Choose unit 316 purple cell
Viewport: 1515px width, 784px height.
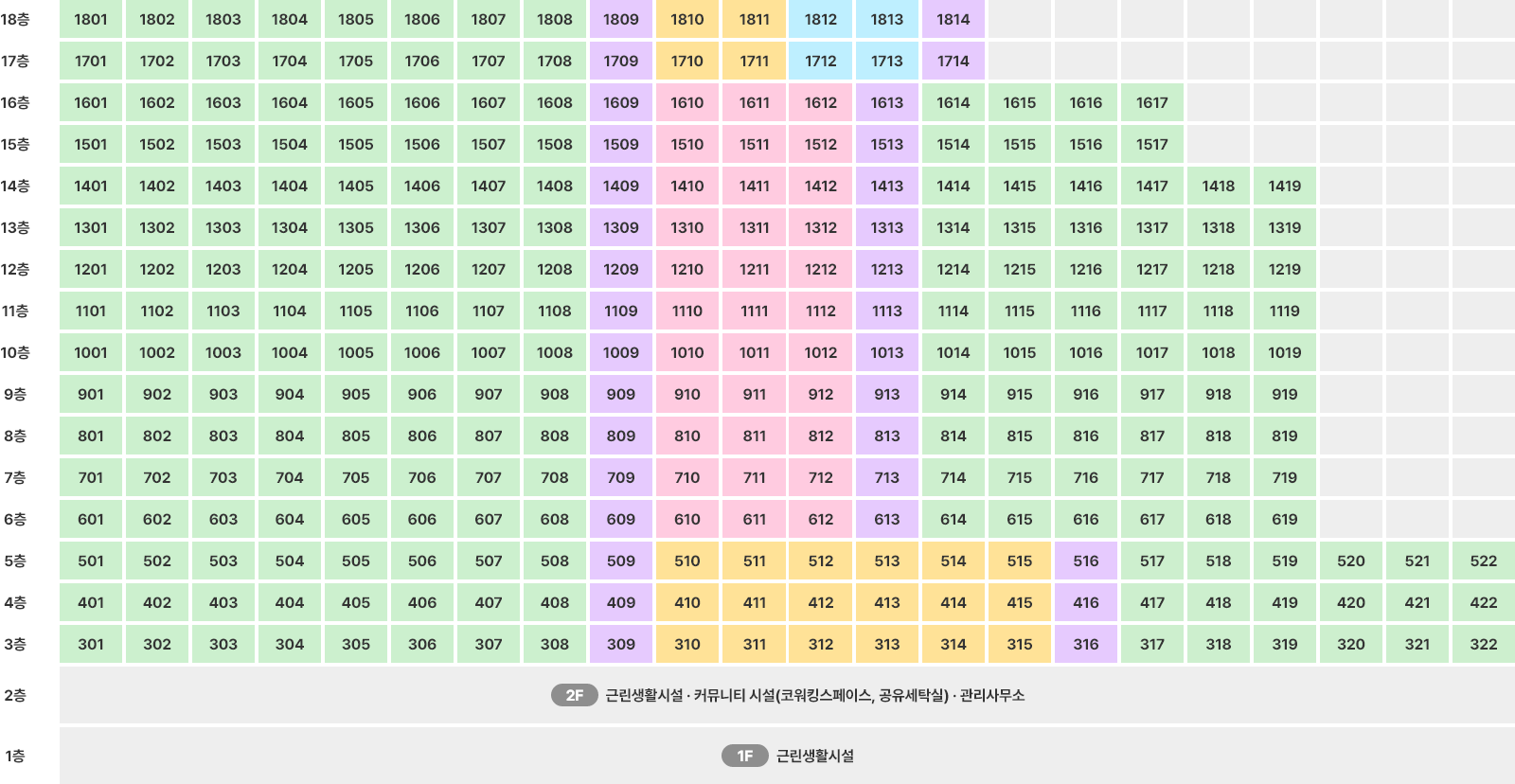pyautogui.click(x=1085, y=644)
